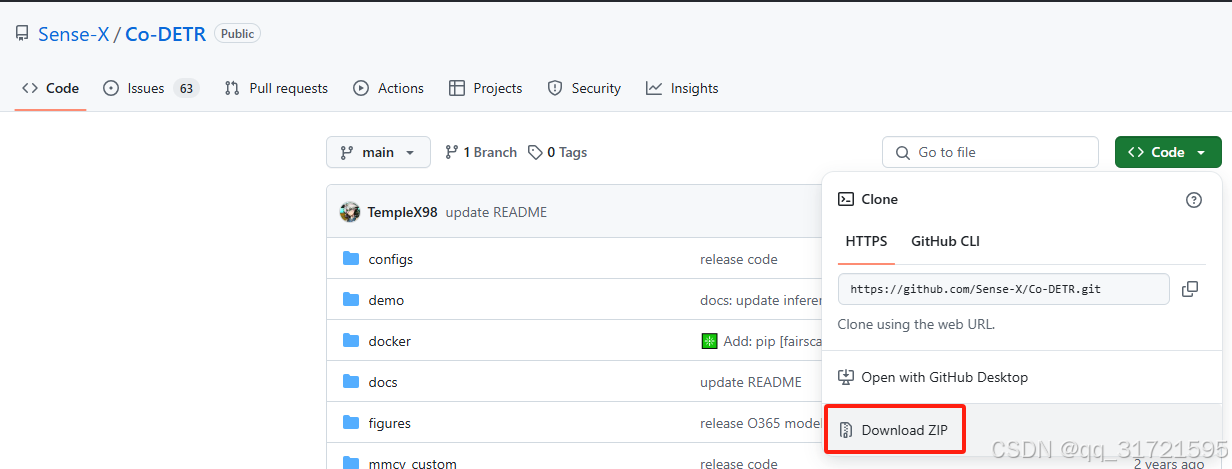This screenshot has height=469, width=1232.
Task: Click the Security shield icon
Action: 555,88
